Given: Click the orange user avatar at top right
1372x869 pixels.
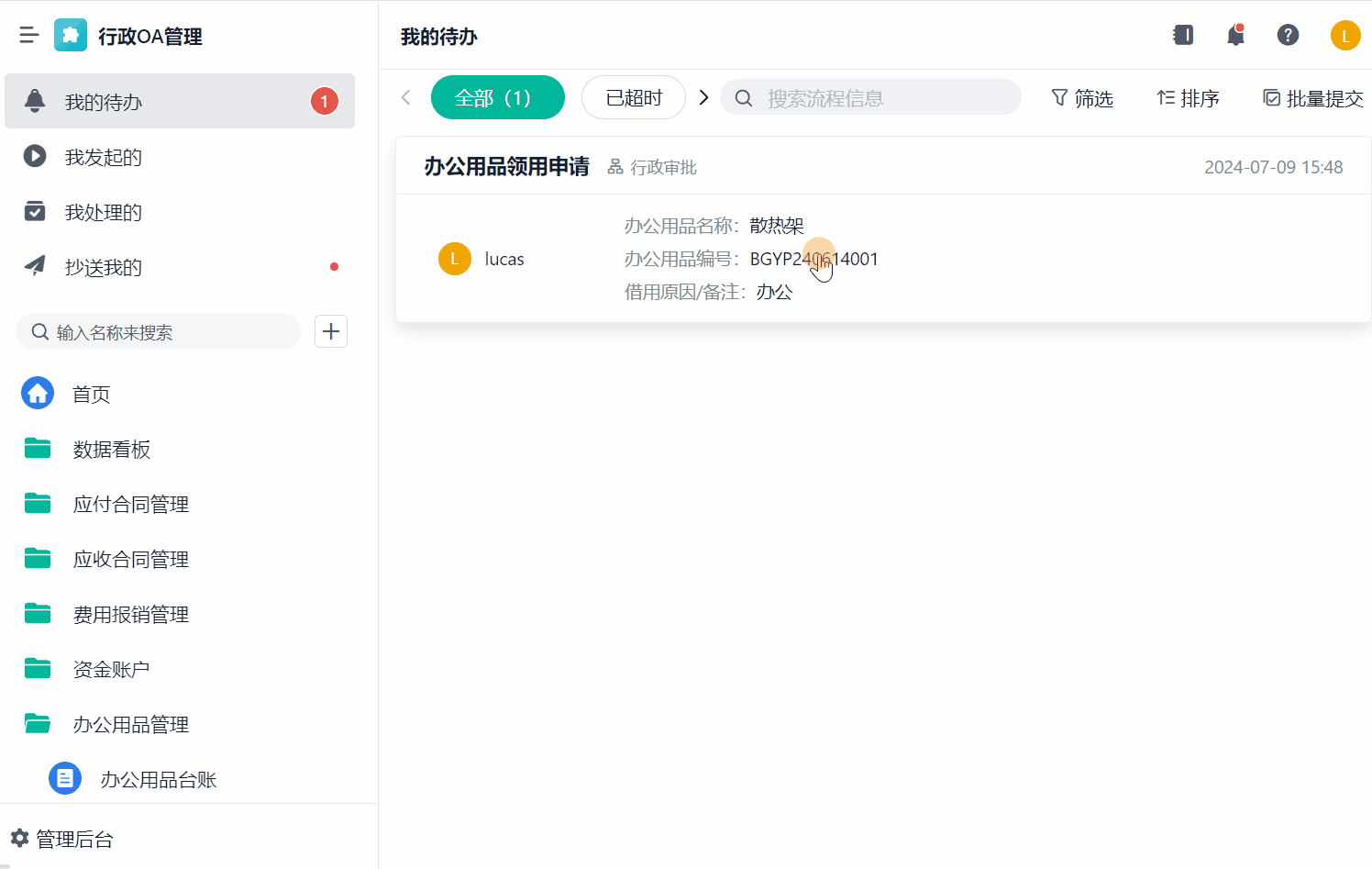Looking at the screenshot, I should [1344, 36].
